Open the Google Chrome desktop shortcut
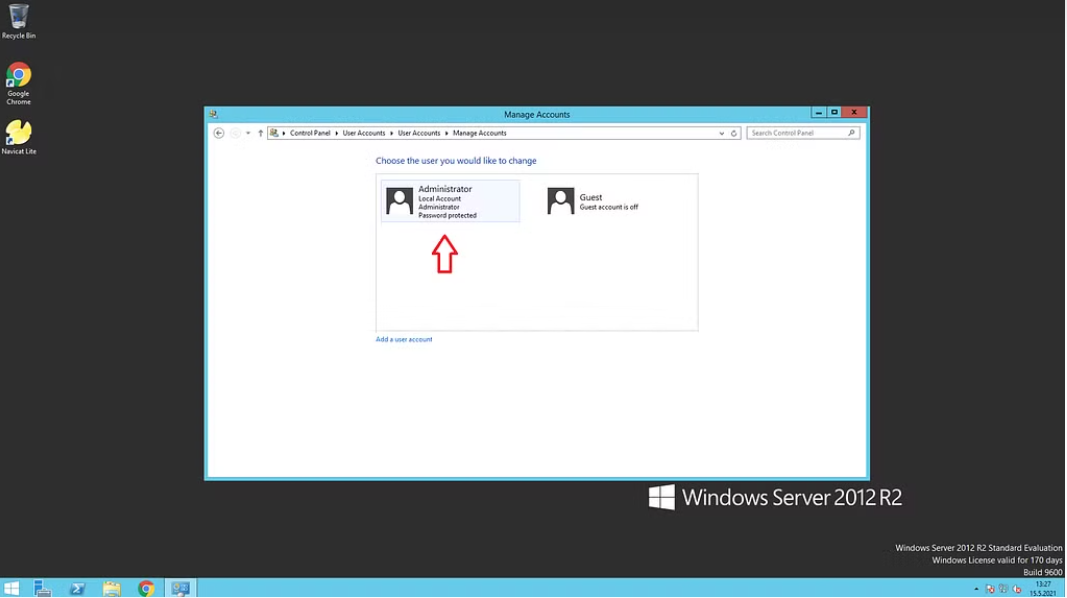Image resolution: width=1067 pixels, height=598 pixels. coord(18,84)
